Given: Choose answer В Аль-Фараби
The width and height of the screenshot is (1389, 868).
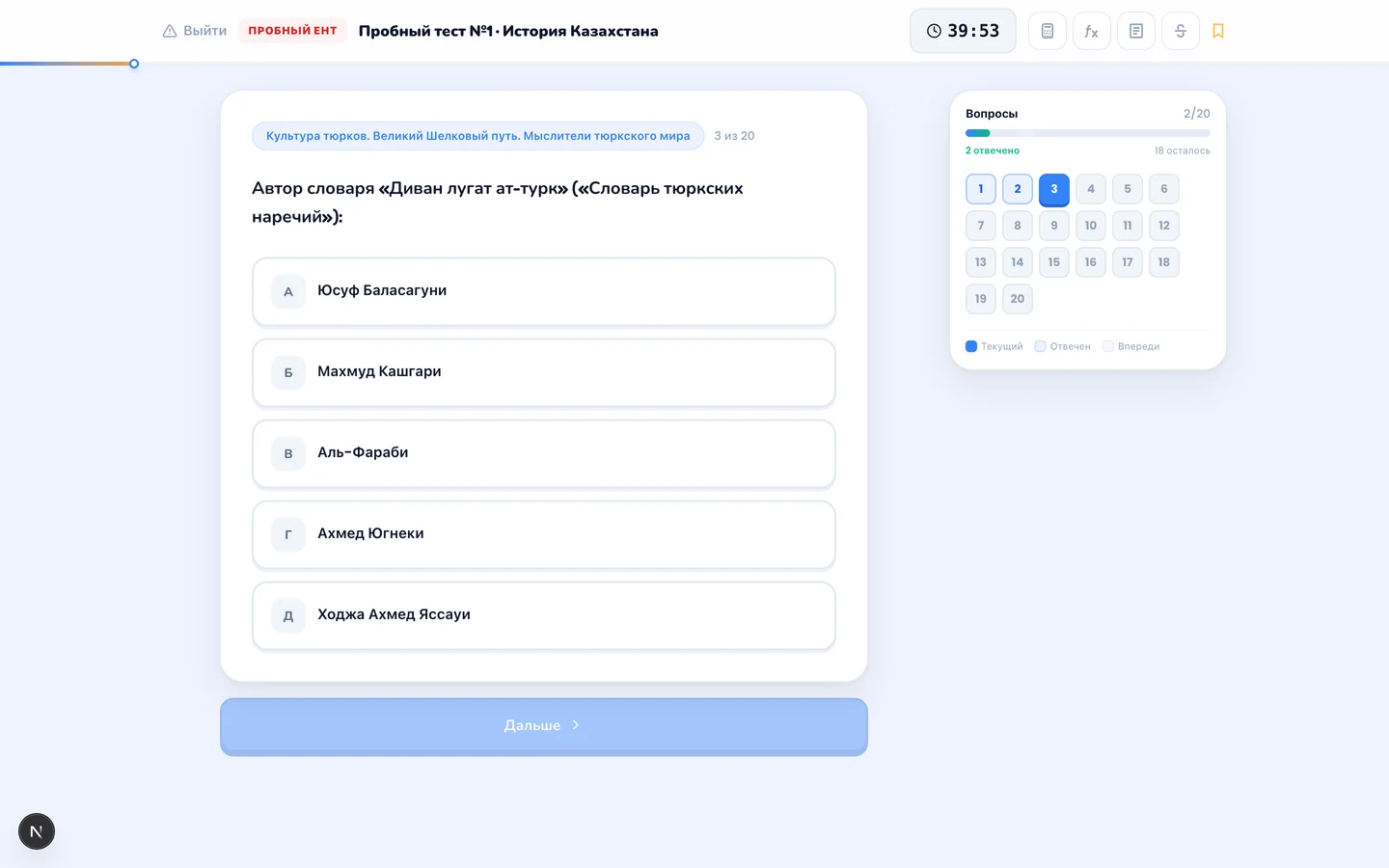Looking at the screenshot, I should point(544,453).
